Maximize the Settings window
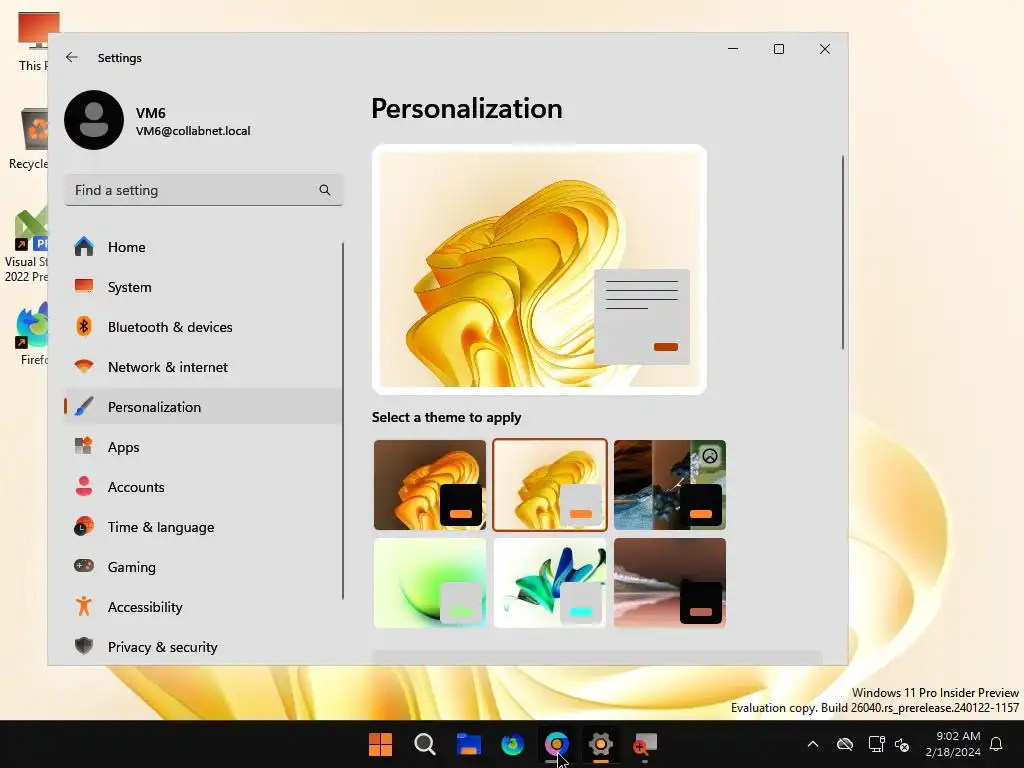Screen dimensions: 1024x768 click(778, 49)
